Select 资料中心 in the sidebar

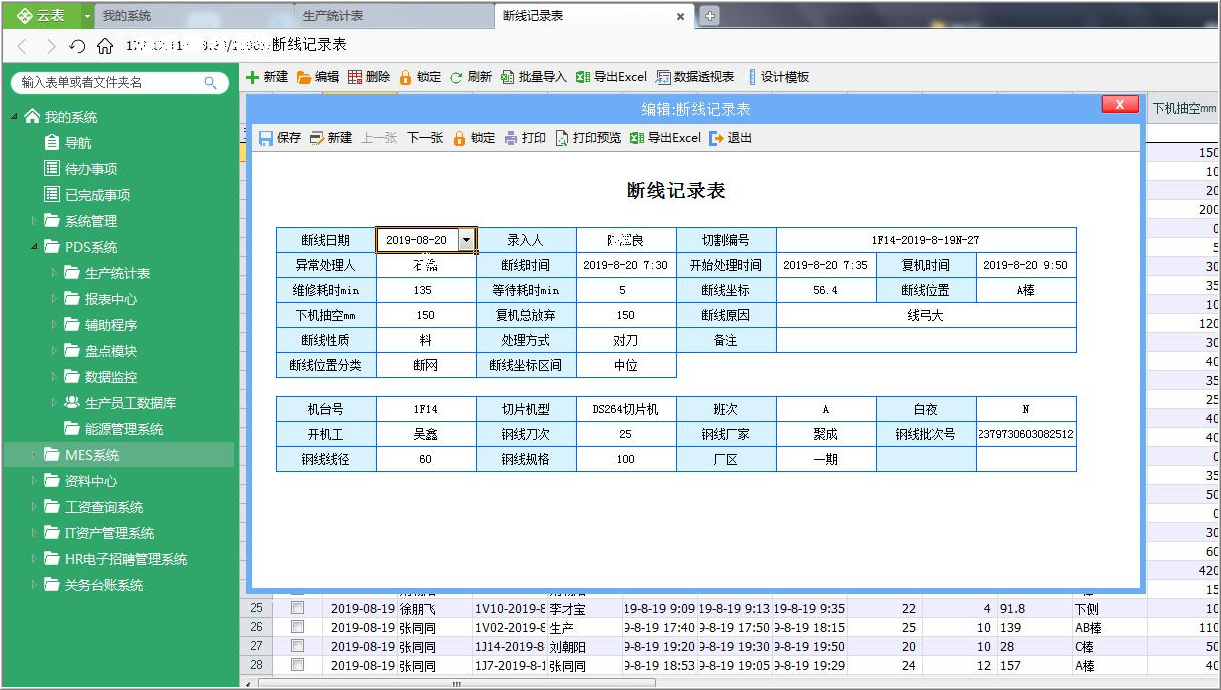click(x=91, y=481)
